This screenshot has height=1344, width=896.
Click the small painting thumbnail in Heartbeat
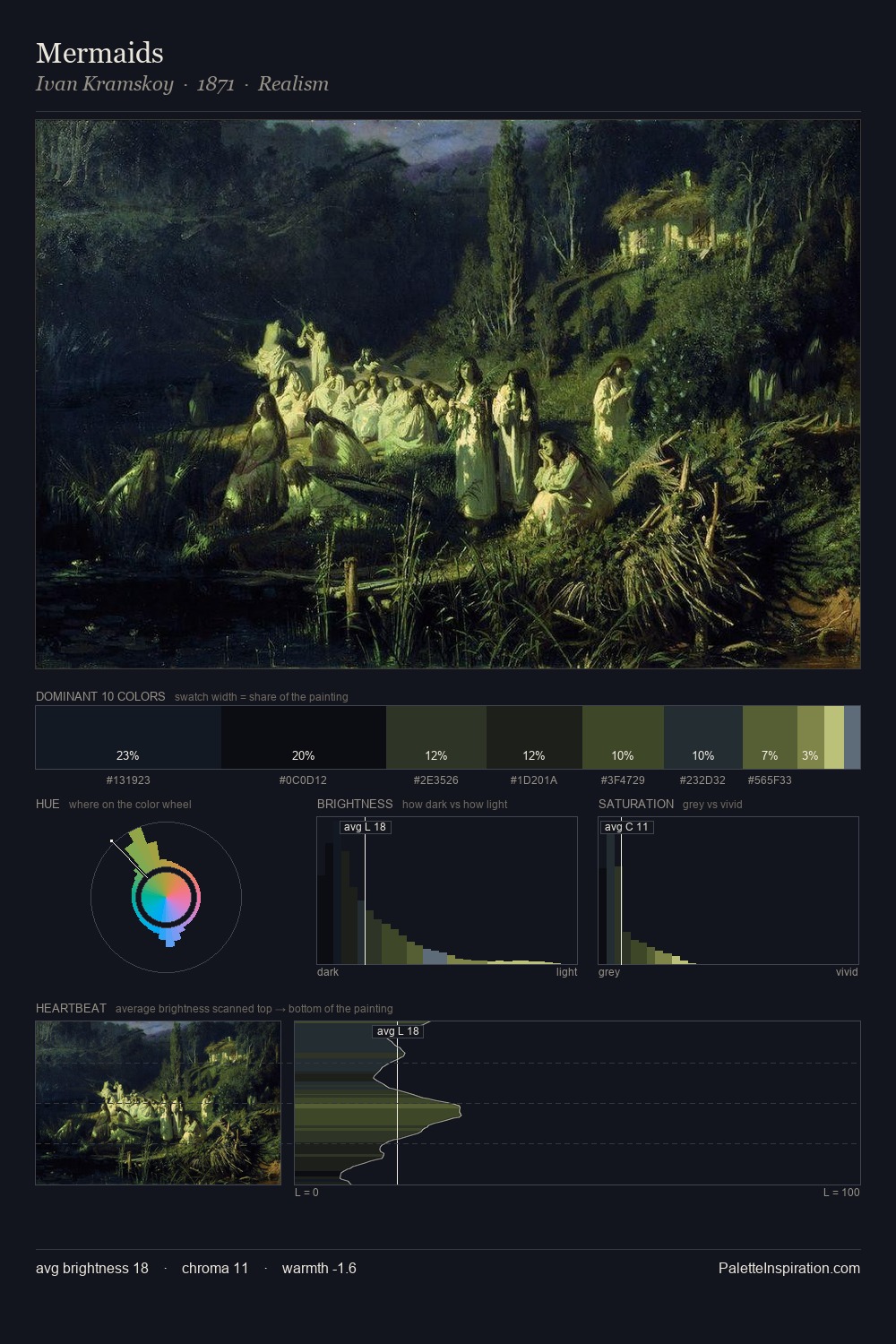tap(158, 1103)
